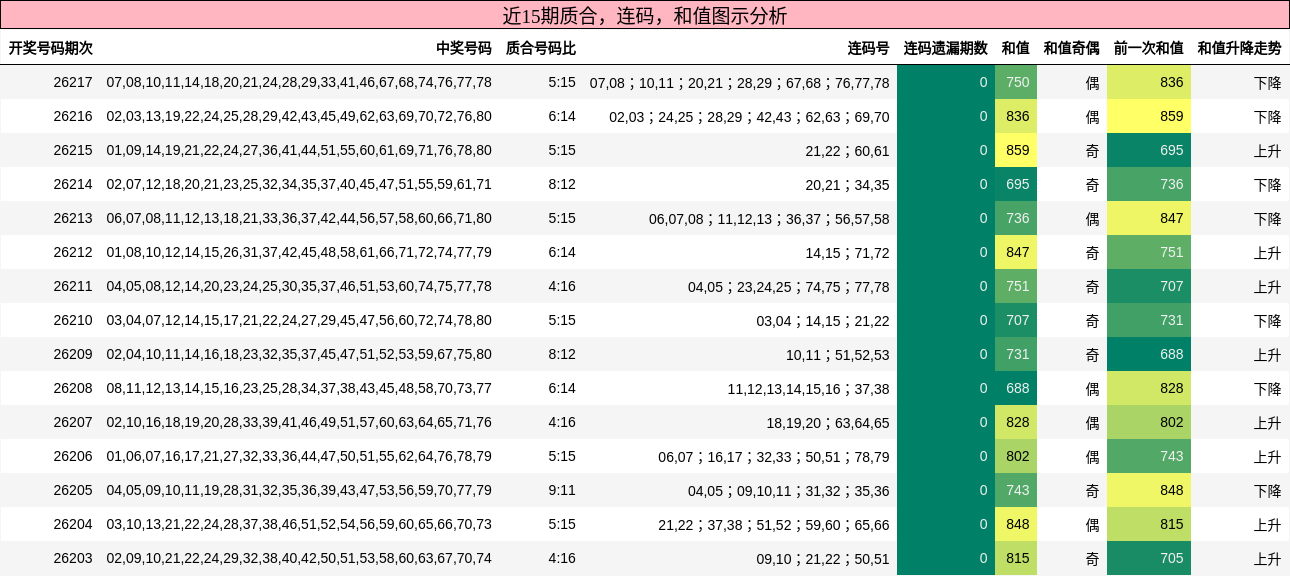Click the 前一次和值 cell 688 in row 26209

point(1149,354)
